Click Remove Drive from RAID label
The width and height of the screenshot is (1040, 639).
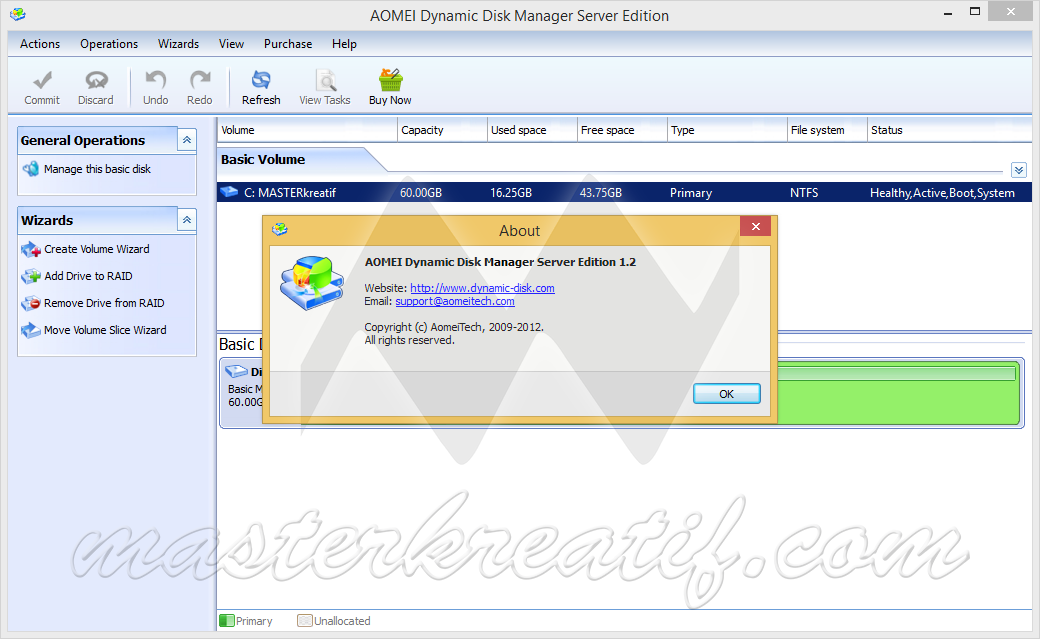point(104,303)
